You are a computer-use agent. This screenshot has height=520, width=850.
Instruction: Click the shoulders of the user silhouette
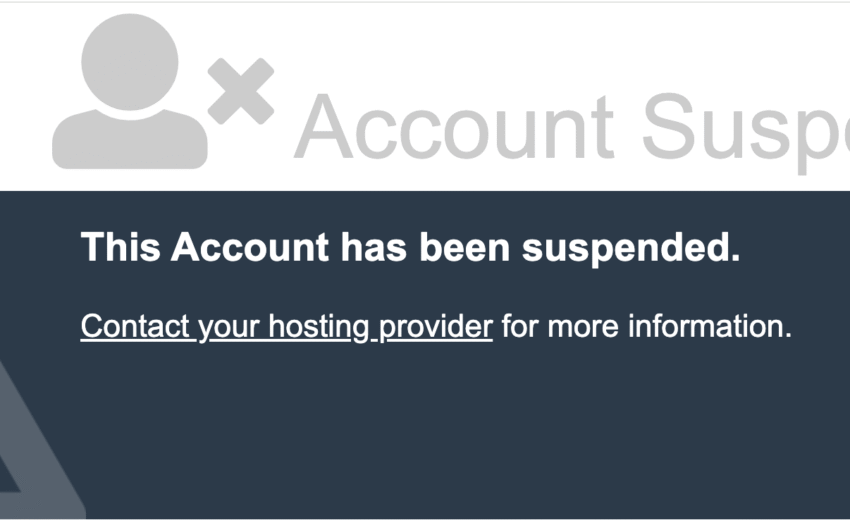pos(130,139)
